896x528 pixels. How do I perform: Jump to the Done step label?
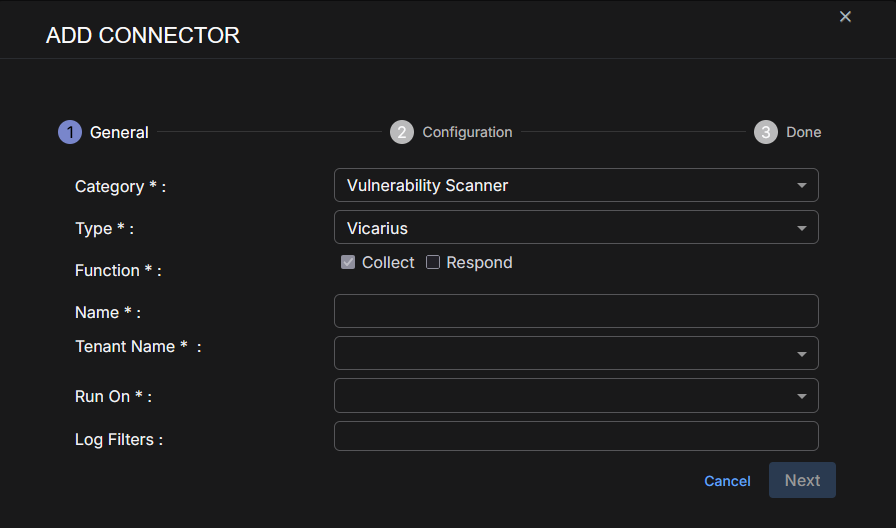(x=803, y=132)
